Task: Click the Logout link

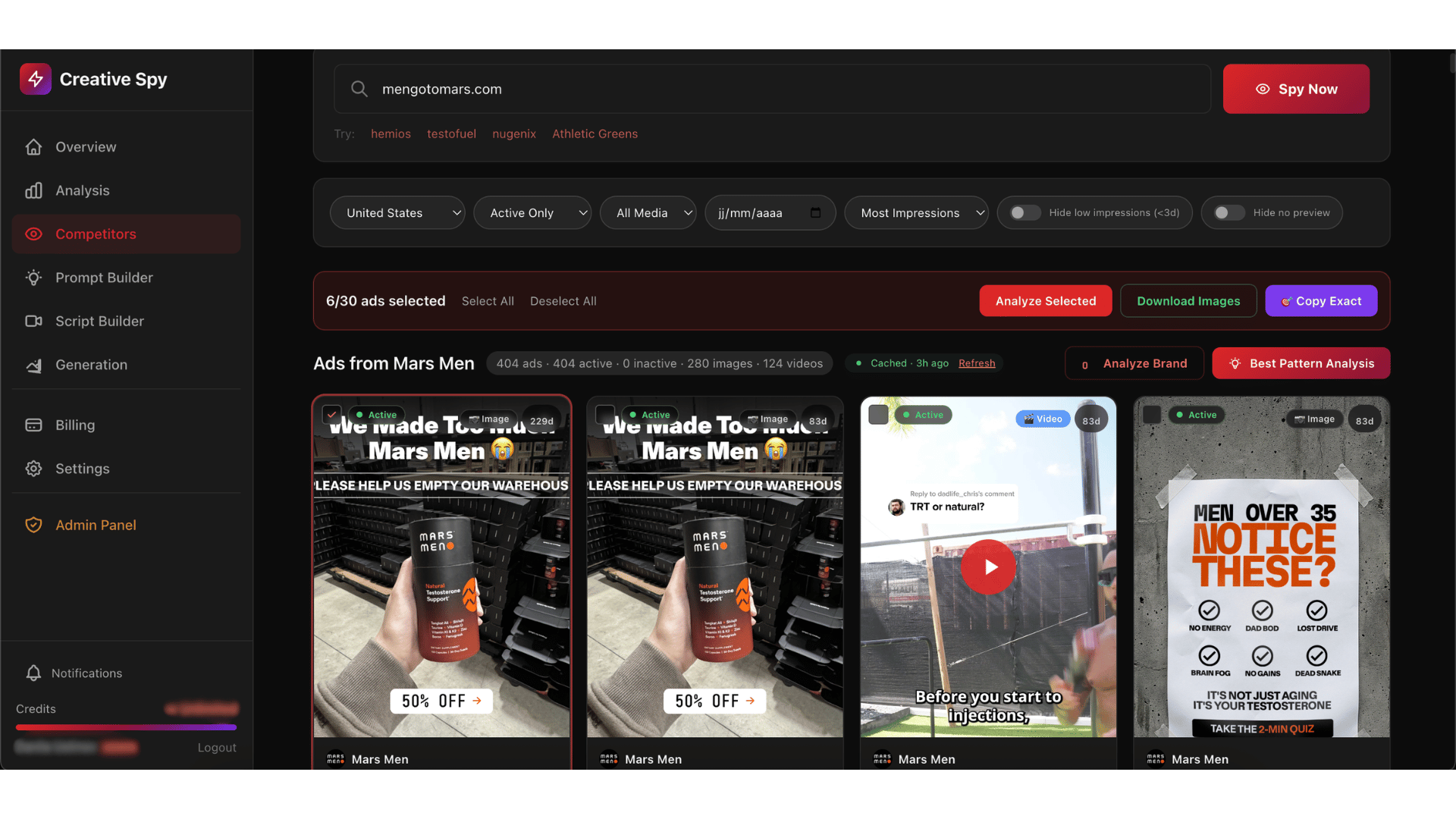Action: (x=217, y=748)
